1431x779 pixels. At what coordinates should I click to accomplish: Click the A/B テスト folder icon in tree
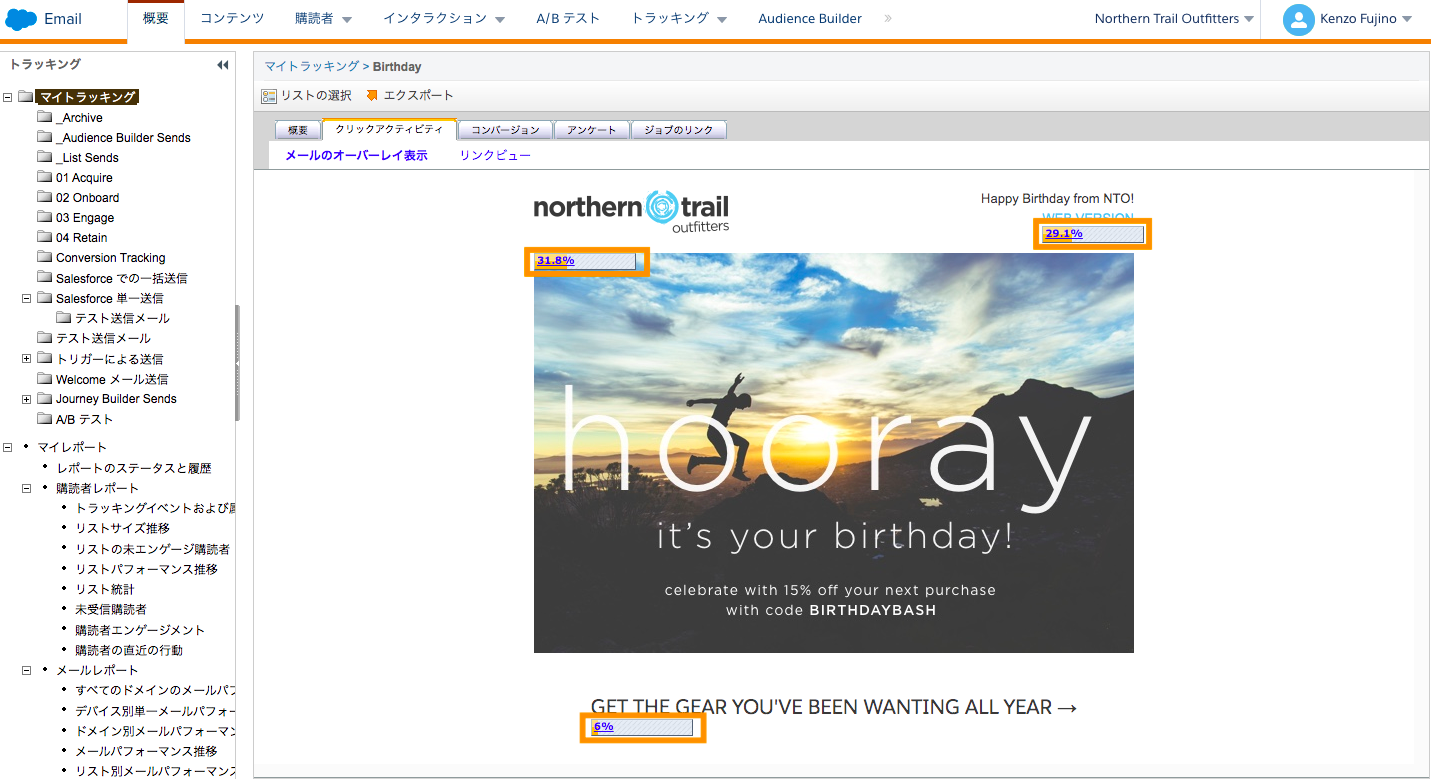44,419
